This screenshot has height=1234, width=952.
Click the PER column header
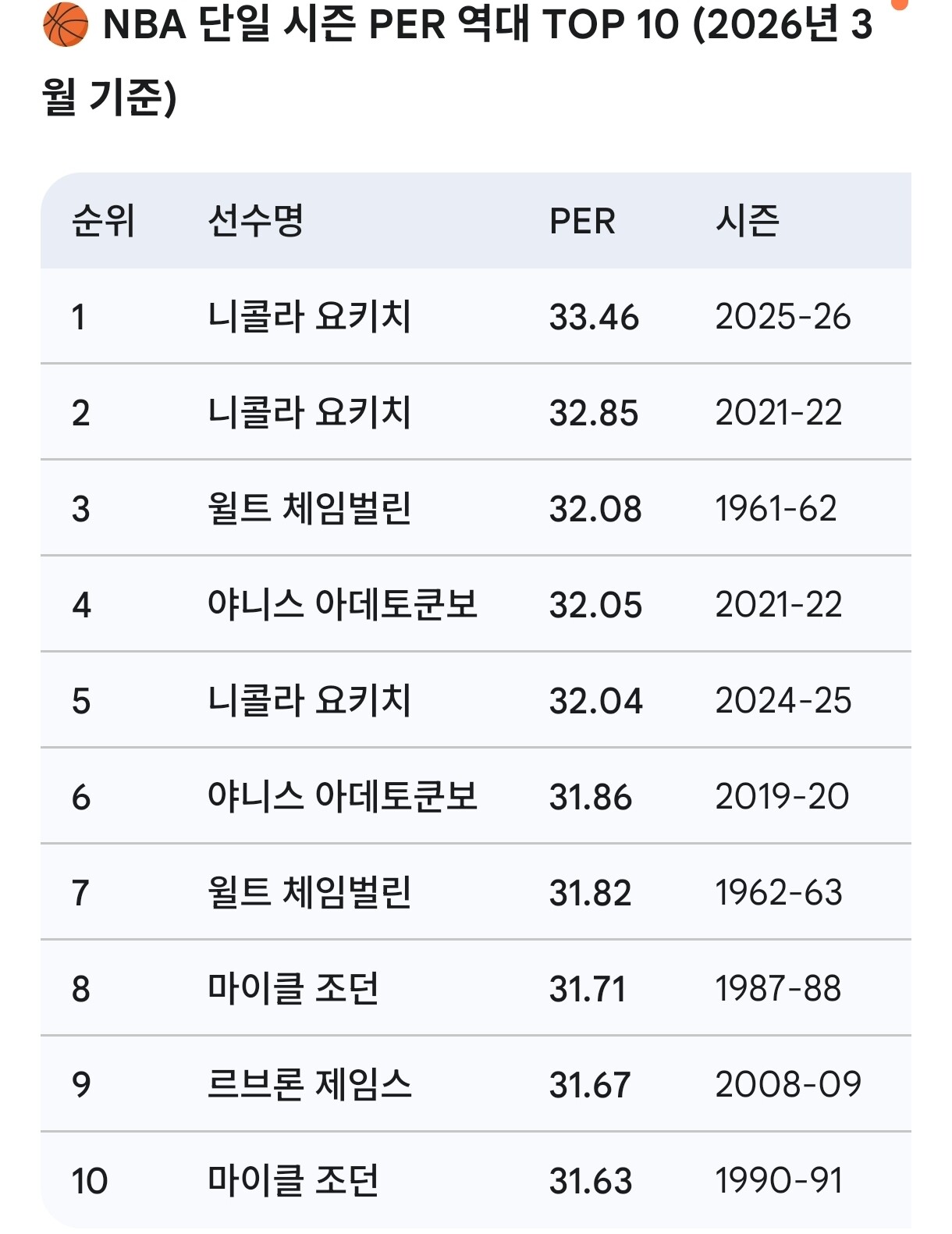point(582,222)
